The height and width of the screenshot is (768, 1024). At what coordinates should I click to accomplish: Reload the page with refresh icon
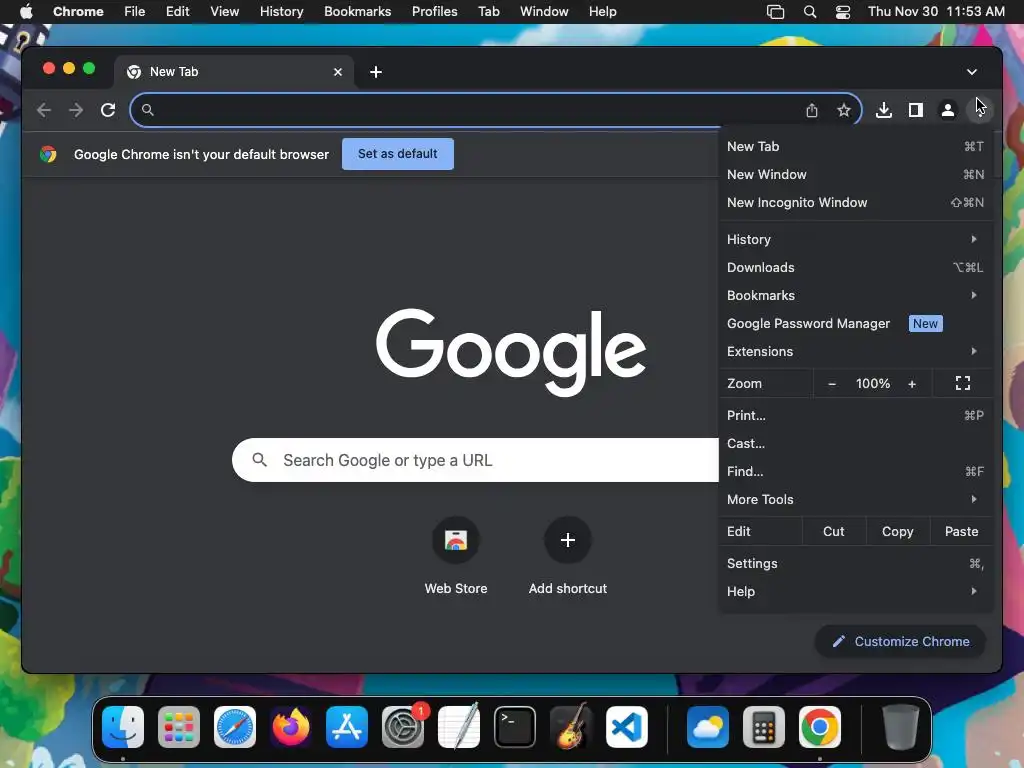click(108, 110)
